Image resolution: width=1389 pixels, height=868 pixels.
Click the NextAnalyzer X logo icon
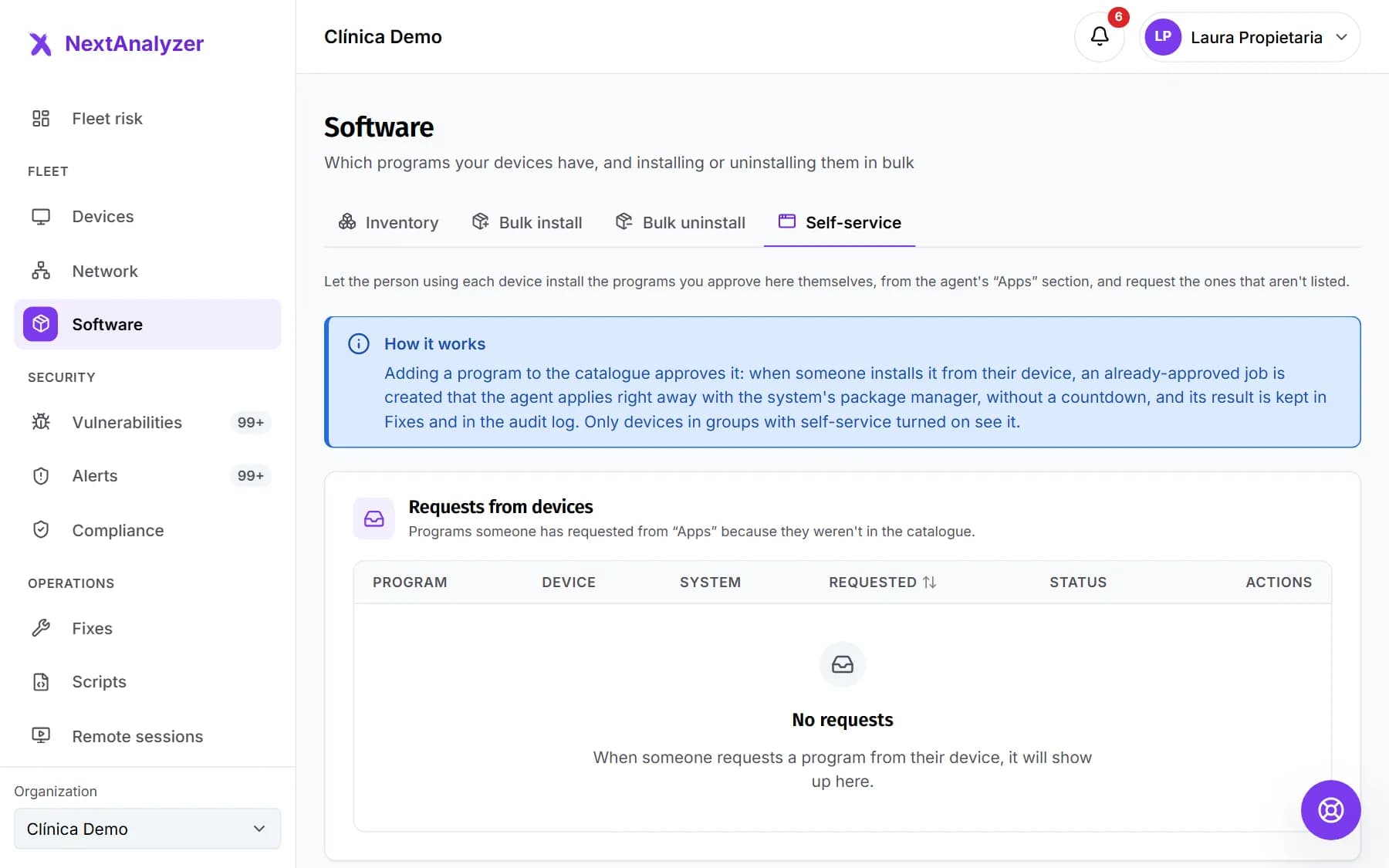click(40, 44)
